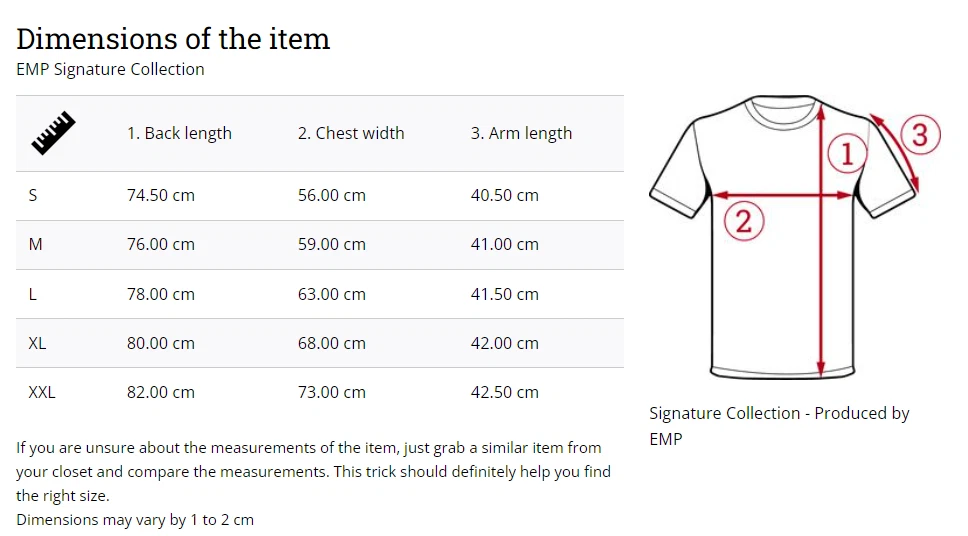Click the Chest width column header

[351, 133]
